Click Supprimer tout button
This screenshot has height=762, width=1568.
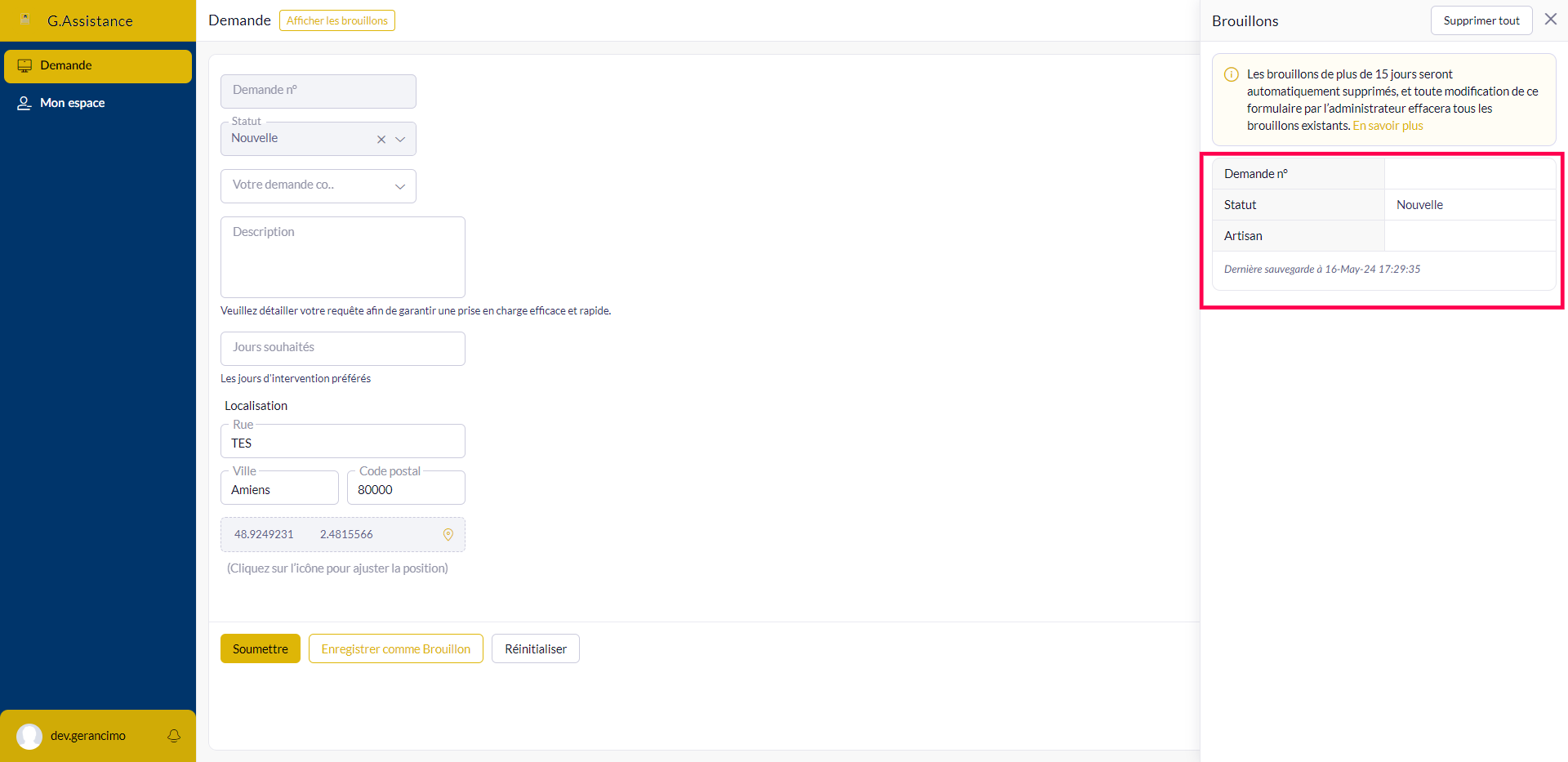coord(1481,20)
